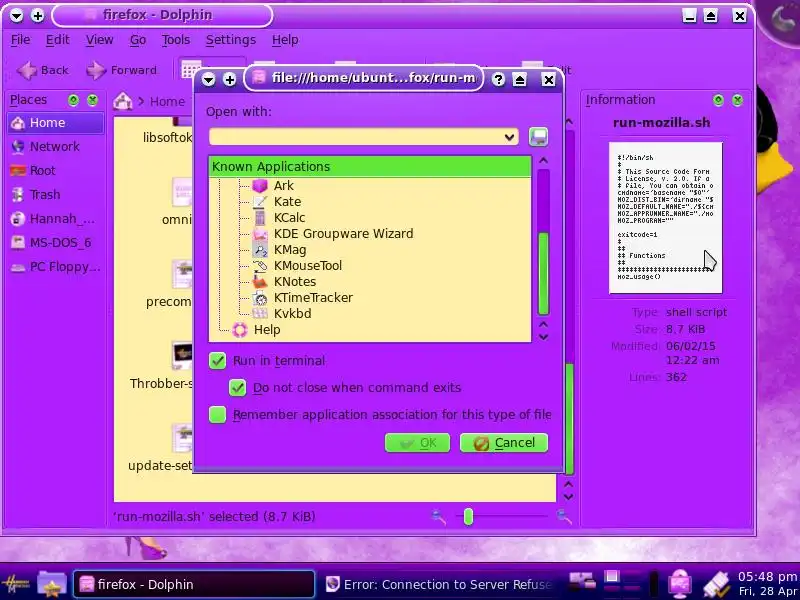Enable Remember application association checkbox
This screenshot has height=600, width=800.
point(217,414)
